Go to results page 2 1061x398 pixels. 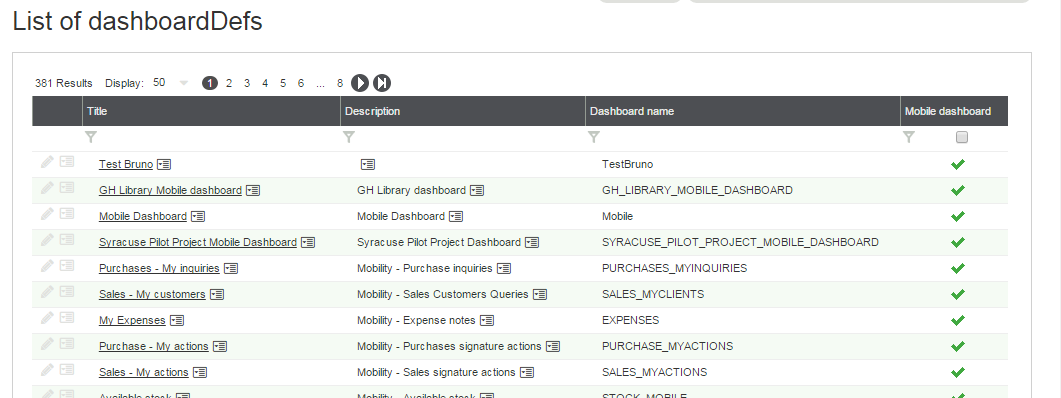point(229,83)
